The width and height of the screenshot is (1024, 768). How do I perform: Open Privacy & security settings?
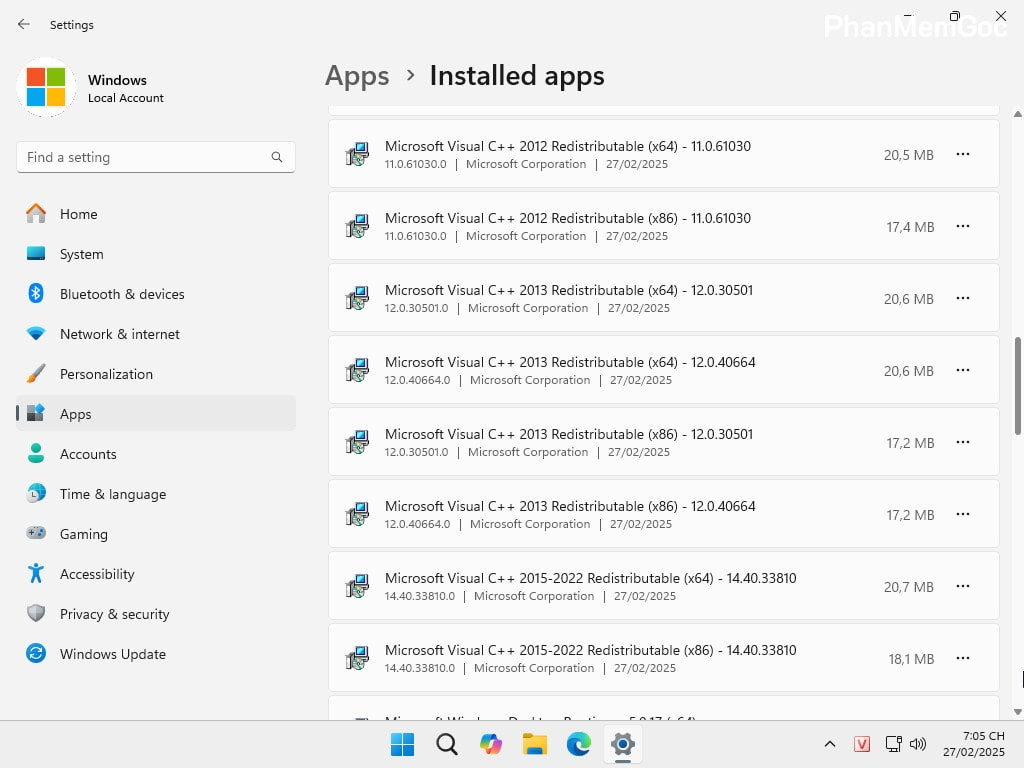[x=113, y=614]
